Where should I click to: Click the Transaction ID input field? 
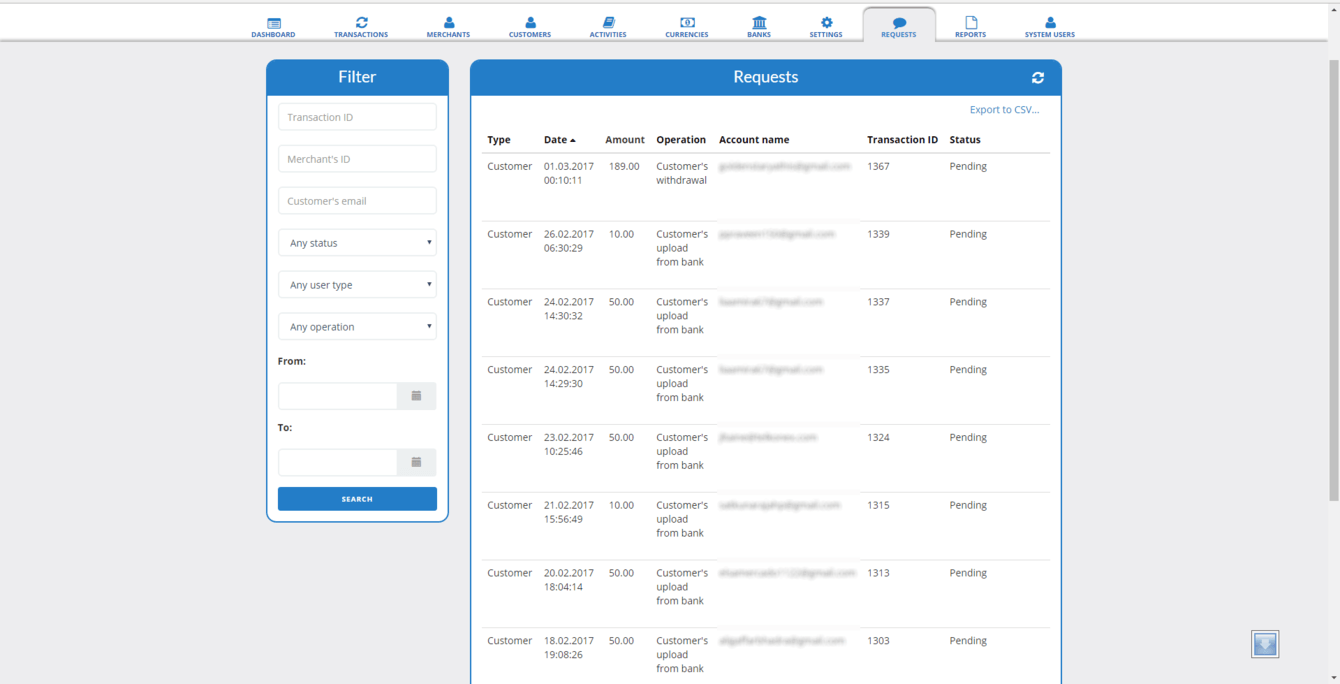(x=357, y=117)
